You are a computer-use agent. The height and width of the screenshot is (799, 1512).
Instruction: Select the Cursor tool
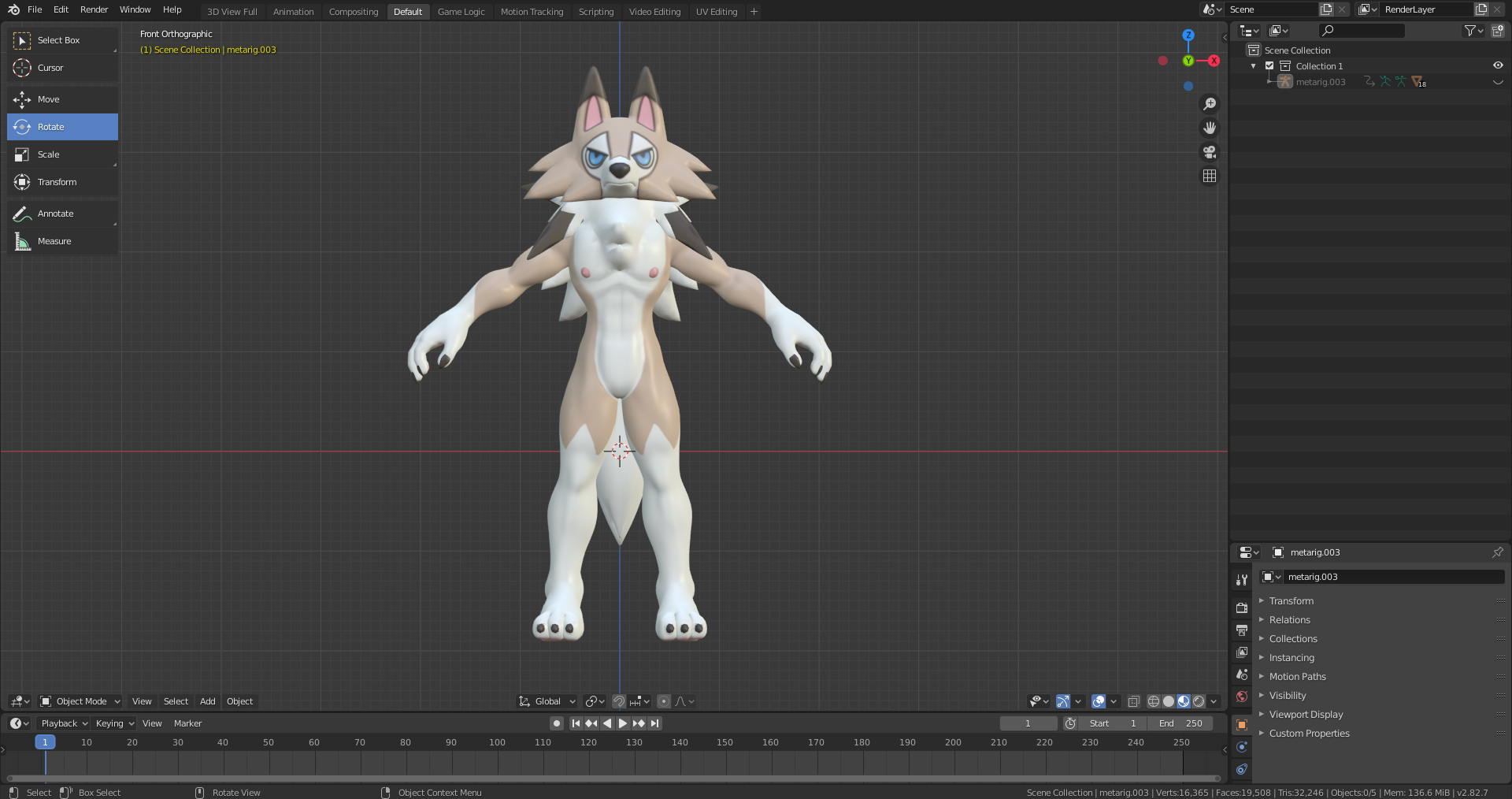pyautogui.click(x=62, y=68)
